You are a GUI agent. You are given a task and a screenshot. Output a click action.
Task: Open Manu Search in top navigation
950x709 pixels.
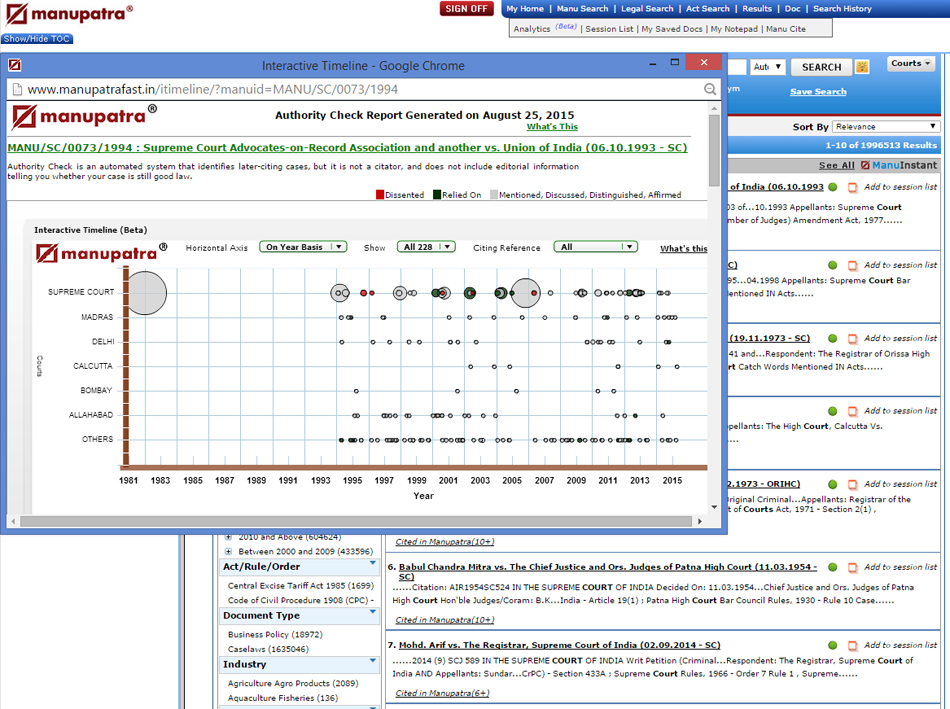tap(582, 8)
